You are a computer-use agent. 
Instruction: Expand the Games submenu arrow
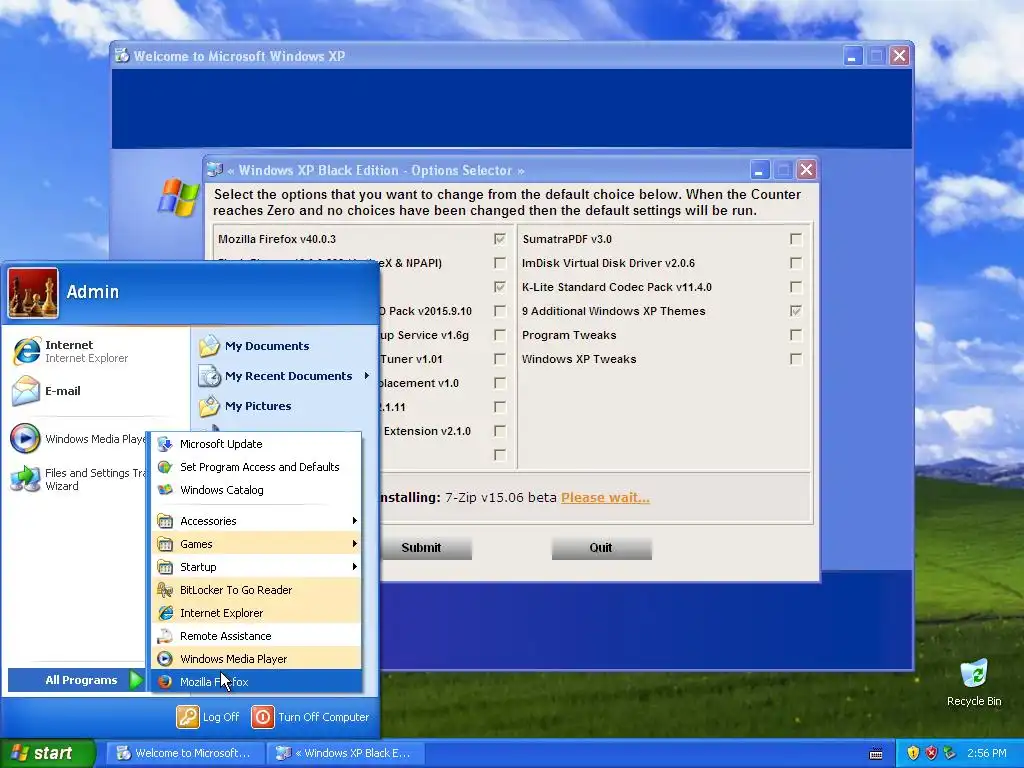(355, 543)
